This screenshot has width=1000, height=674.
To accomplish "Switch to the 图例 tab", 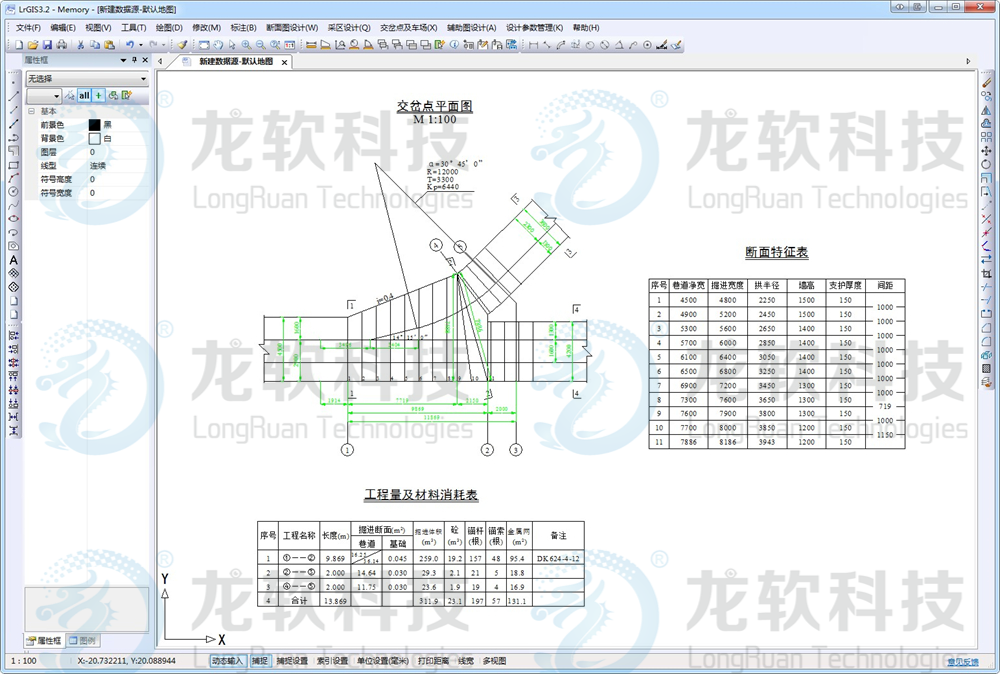I will click(83, 640).
